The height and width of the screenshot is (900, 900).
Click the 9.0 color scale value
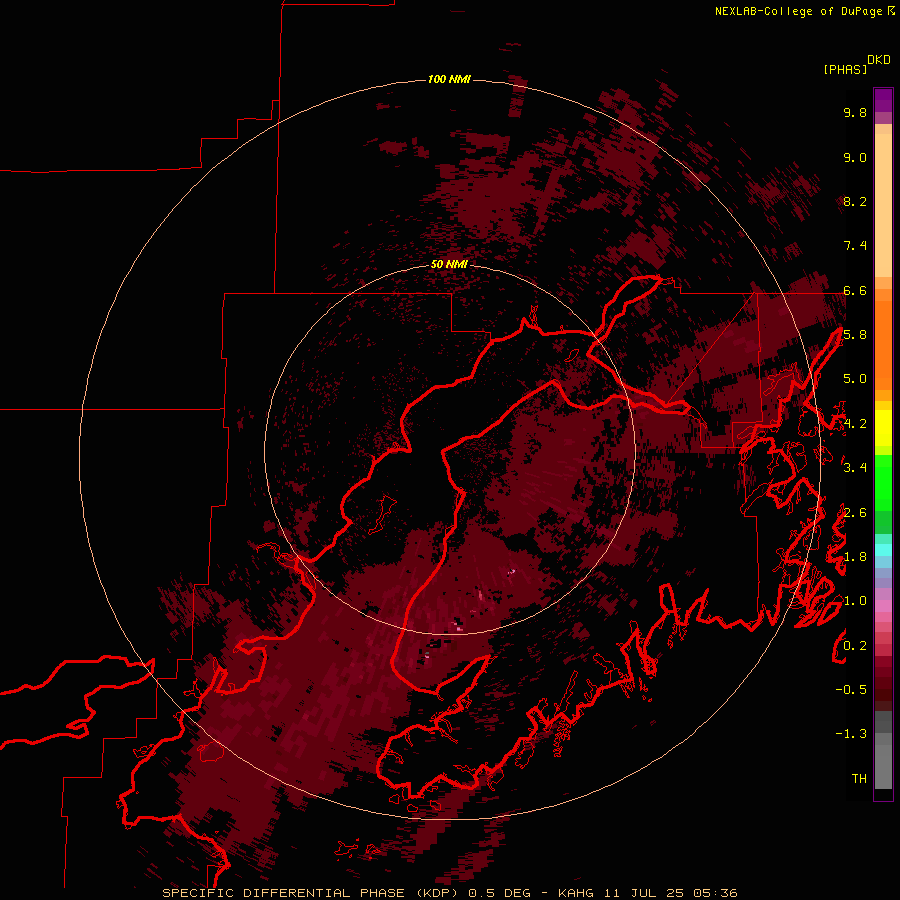click(x=855, y=157)
